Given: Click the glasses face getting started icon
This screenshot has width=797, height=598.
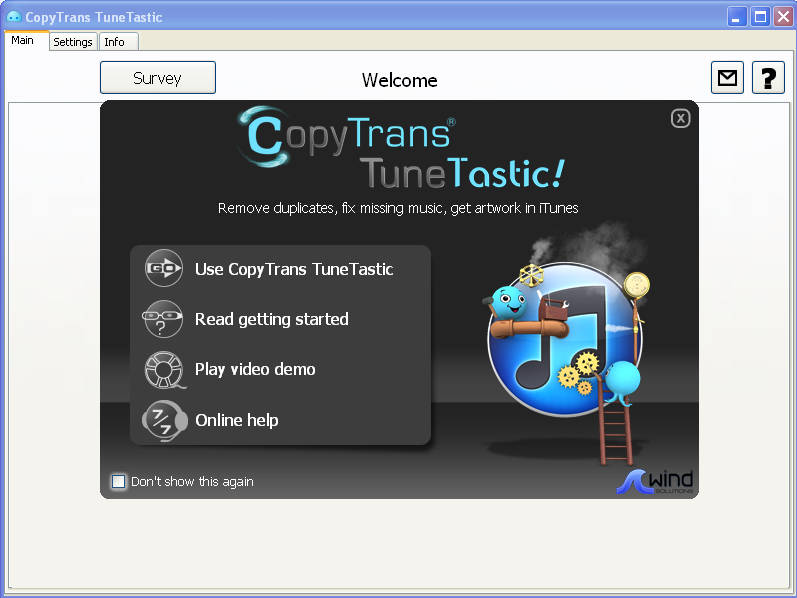Looking at the screenshot, I should 163,319.
